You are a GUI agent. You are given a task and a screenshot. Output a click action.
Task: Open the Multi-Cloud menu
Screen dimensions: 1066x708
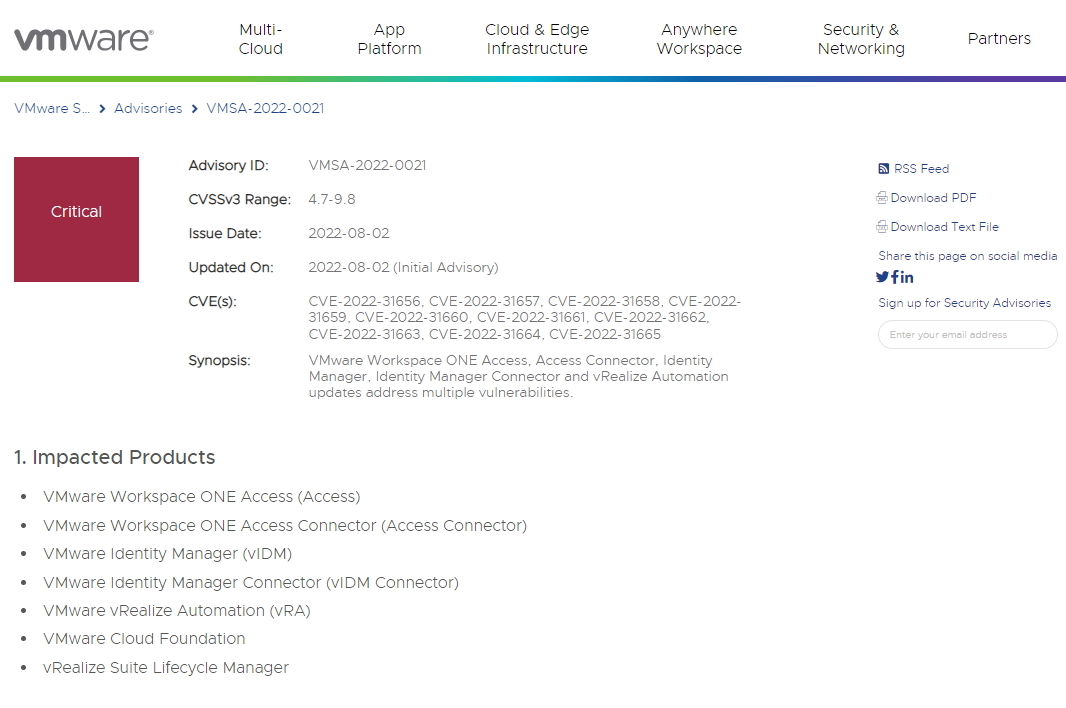(x=261, y=39)
